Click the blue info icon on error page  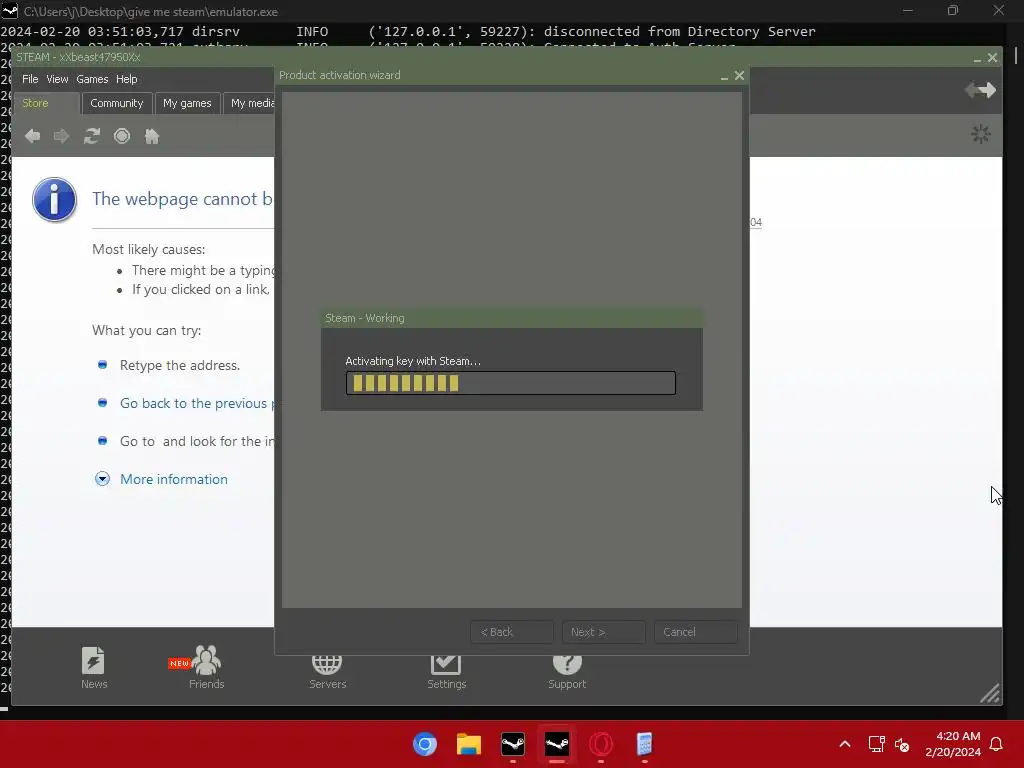pyautogui.click(x=54, y=200)
